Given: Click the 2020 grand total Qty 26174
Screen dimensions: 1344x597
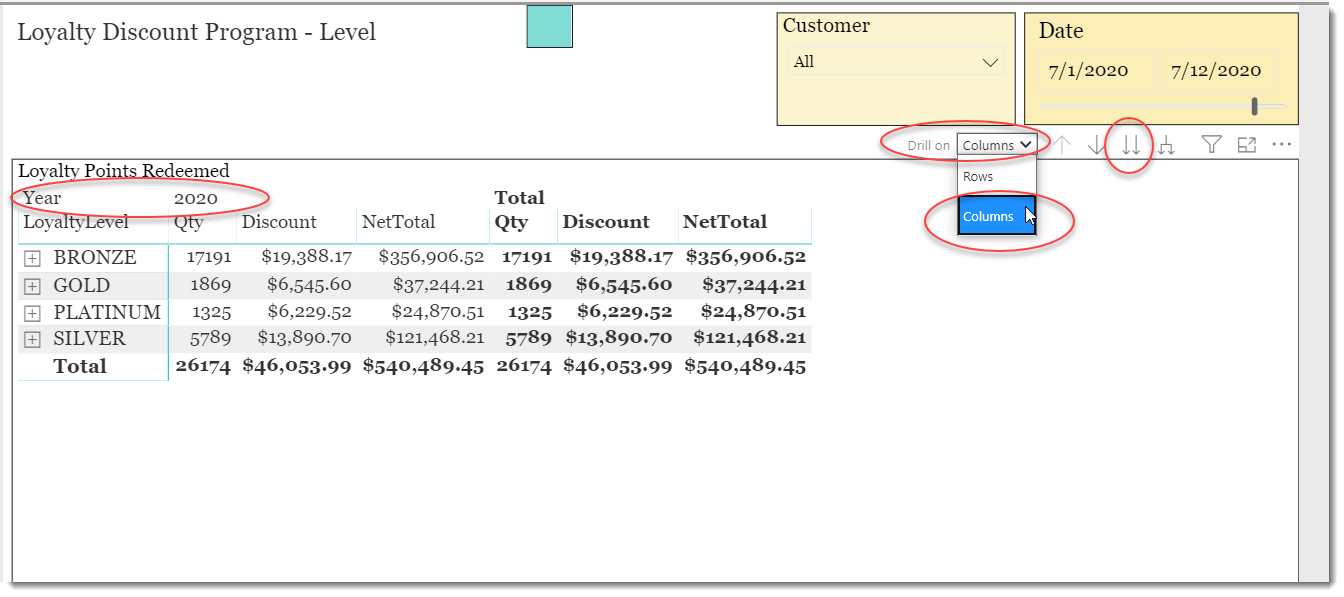Looking at the screenshot, I should 203,366.
